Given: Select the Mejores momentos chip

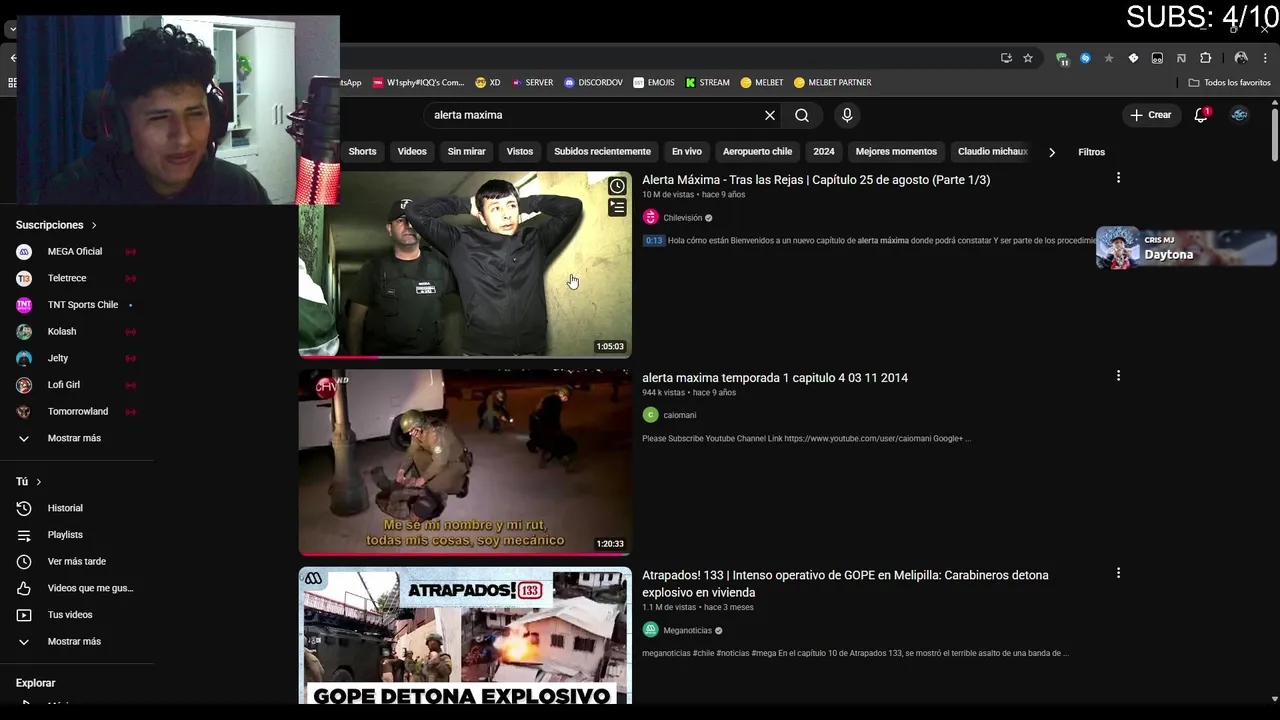Looking at the screenshot, I should pyautogui.click(x=896, y=152).
